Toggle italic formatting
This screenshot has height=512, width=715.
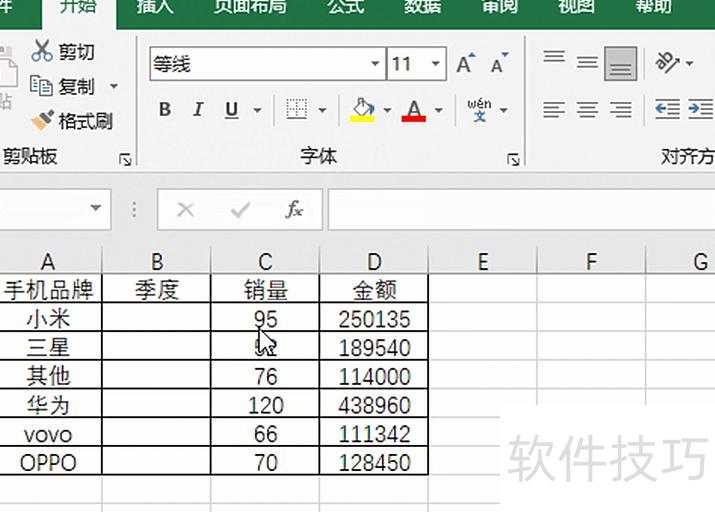(198, 110)
